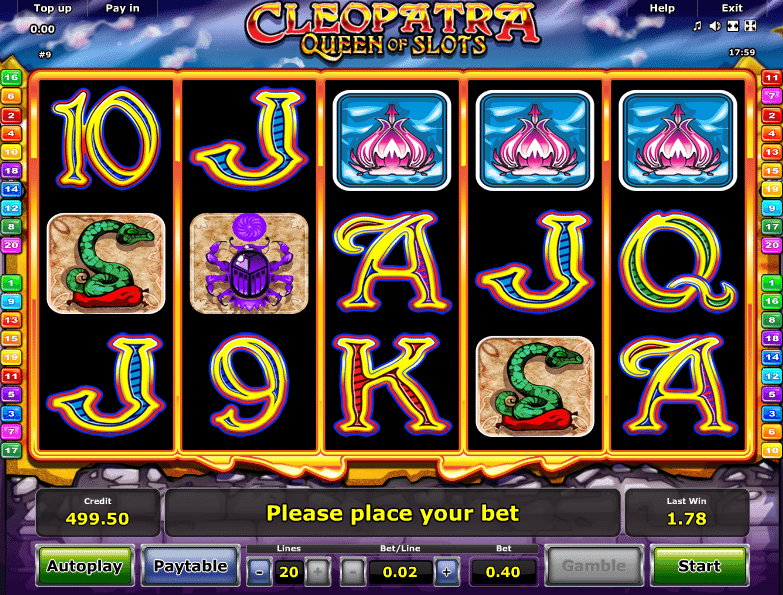Screen dimensions: 783x595
Task: Increase Lines with the plus button
Action: [318, 572]
